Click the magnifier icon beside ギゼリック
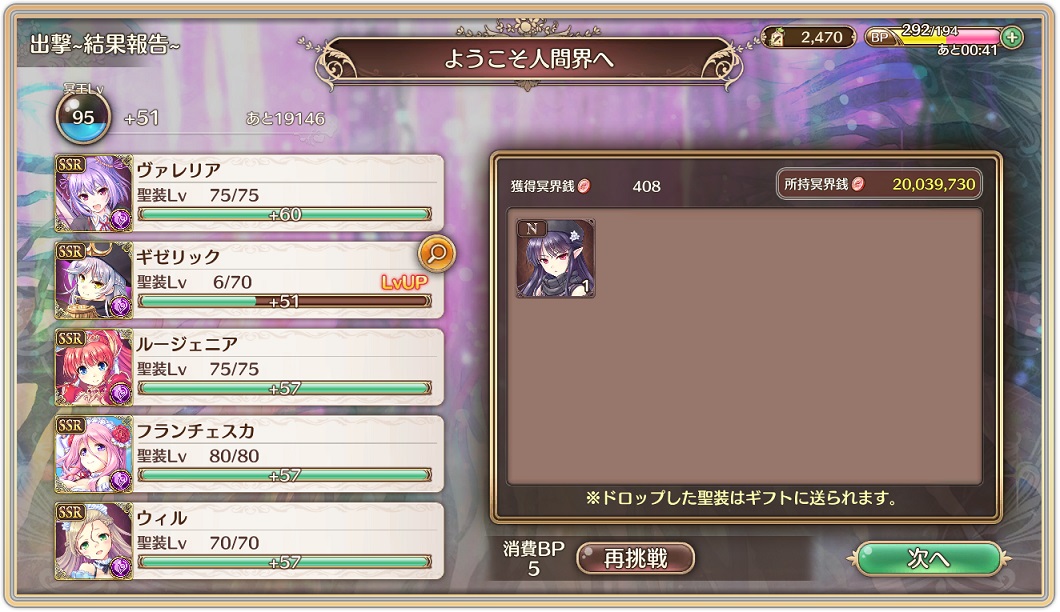The height and width of the screenshot is (612, 1060). tap(437, 254)
